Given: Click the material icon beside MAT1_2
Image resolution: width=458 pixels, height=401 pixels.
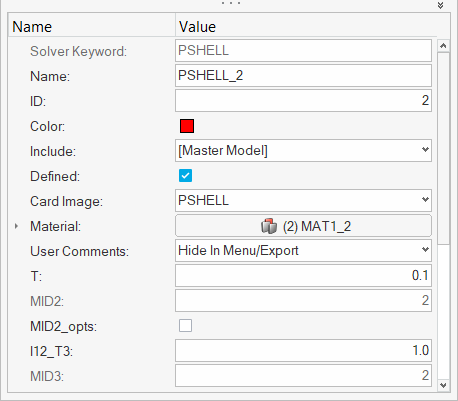Looking at the screenshot, I should pyautogui.click(x=269, y=226).
